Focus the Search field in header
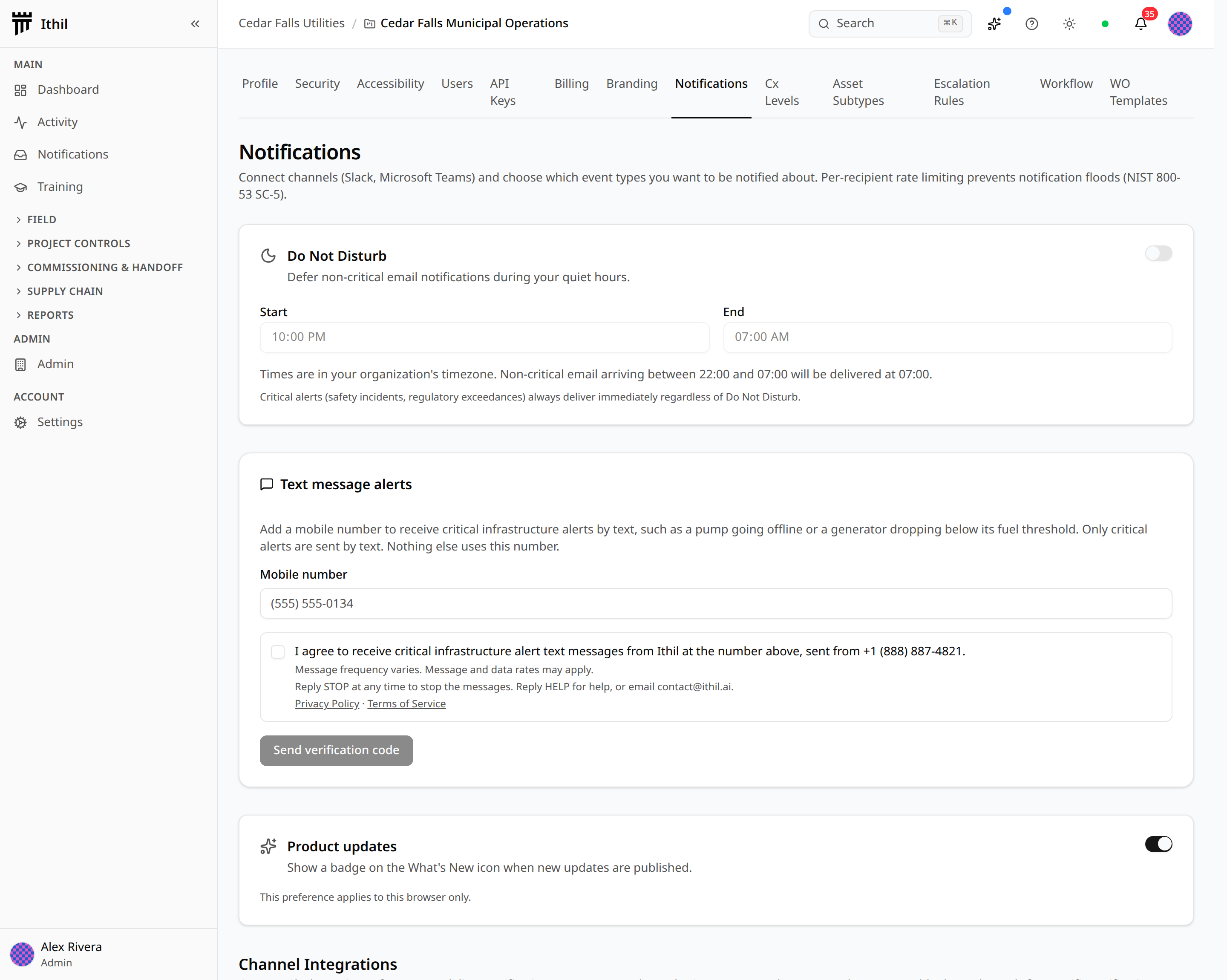The height and width of the screenshot is (980, 1227). 890,23
